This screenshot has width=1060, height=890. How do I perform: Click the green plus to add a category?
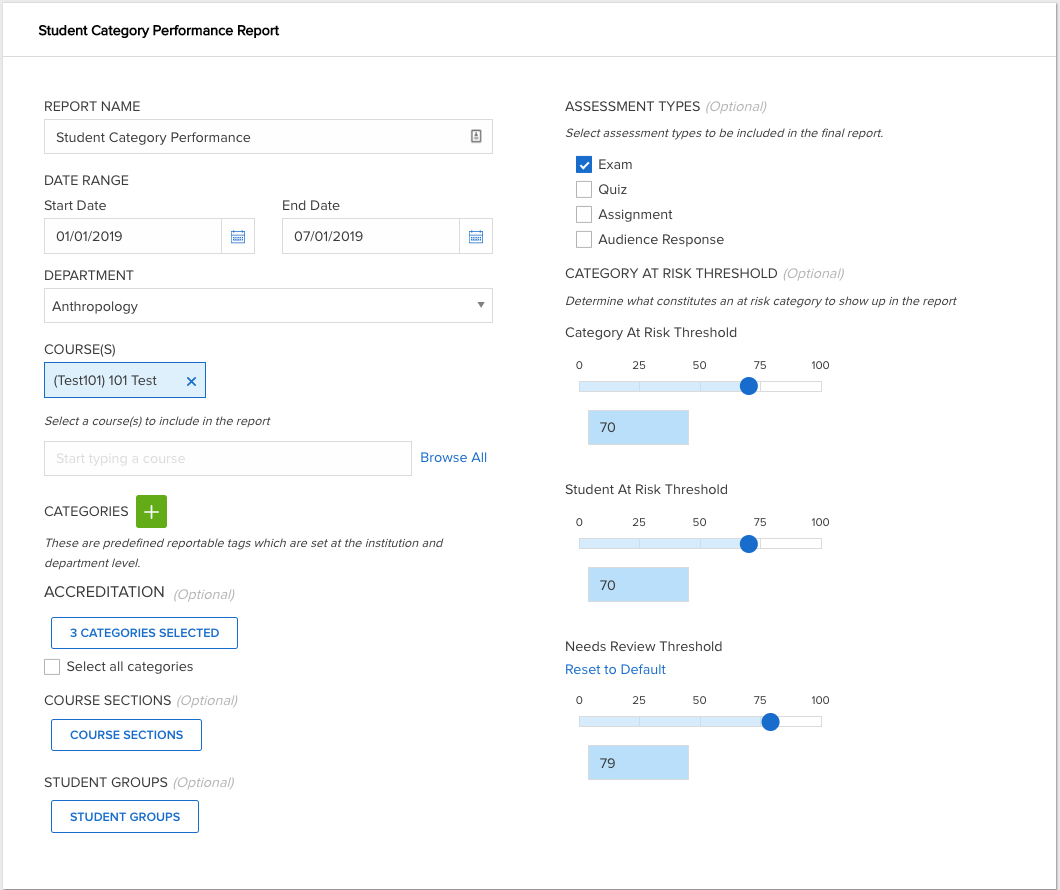click(x=151, y=511)
